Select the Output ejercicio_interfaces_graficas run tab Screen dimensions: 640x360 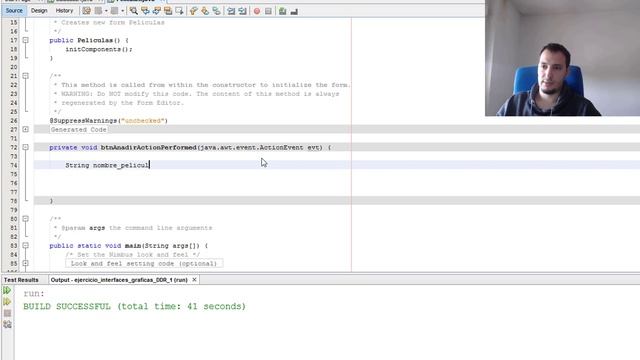[119, 280]
